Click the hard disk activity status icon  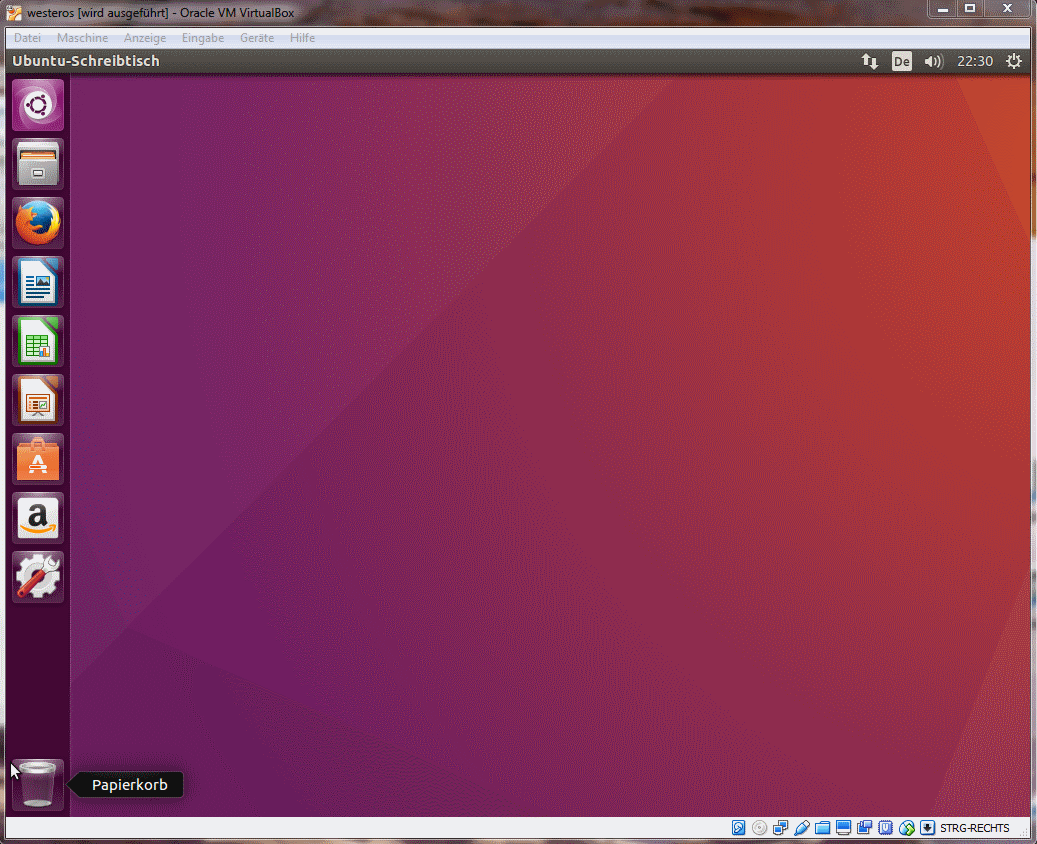click(739, 827)
